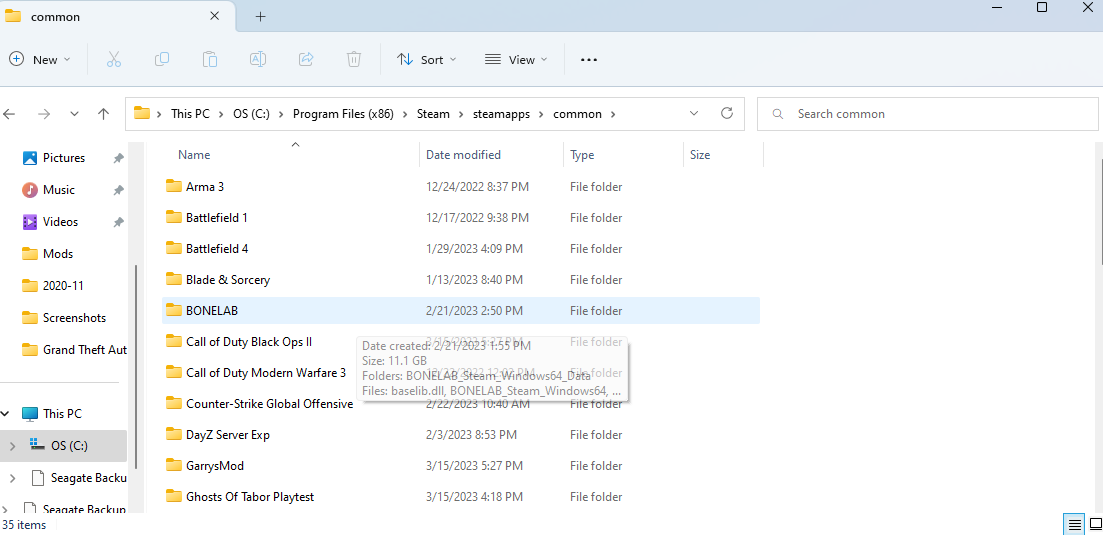Viewport: 1103px width, 535px height.
Task: Select the Blade & Sorcery folder
Action: pyautogui.click(x=461, y=280)
